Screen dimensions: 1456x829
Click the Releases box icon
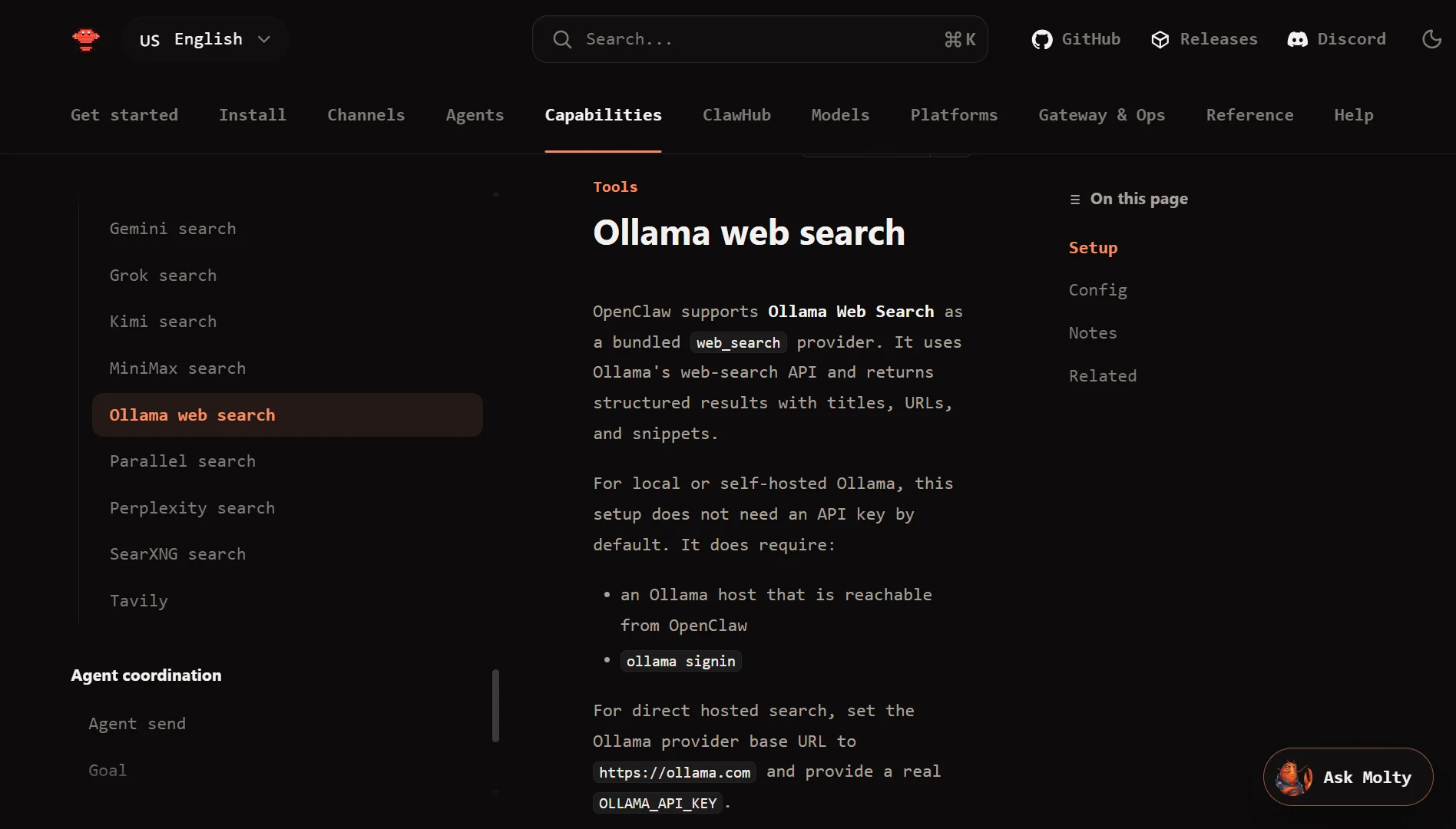[1160, 39]
